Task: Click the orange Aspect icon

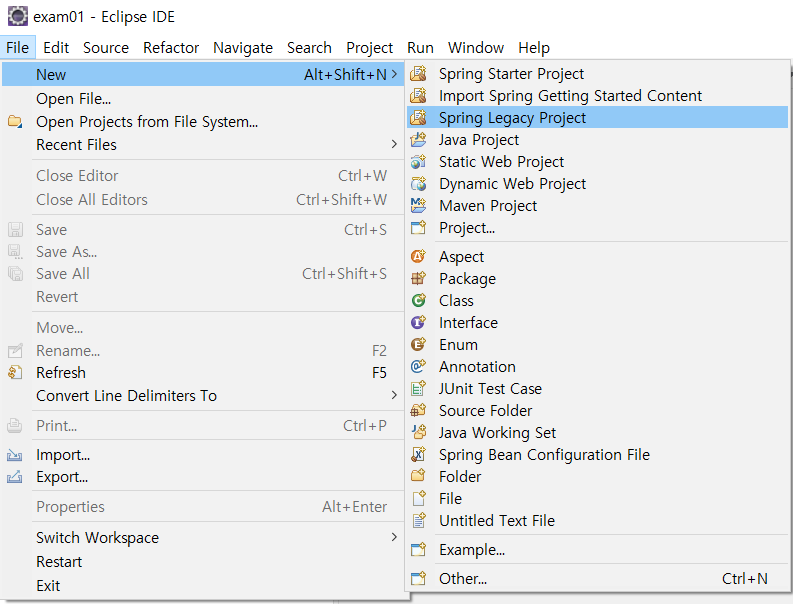Action: pos(418,256)
